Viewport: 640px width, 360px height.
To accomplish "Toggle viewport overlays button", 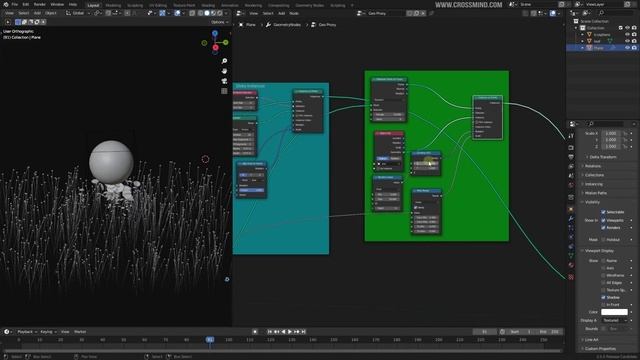I will pyautogui.click(x=178, y=13).
